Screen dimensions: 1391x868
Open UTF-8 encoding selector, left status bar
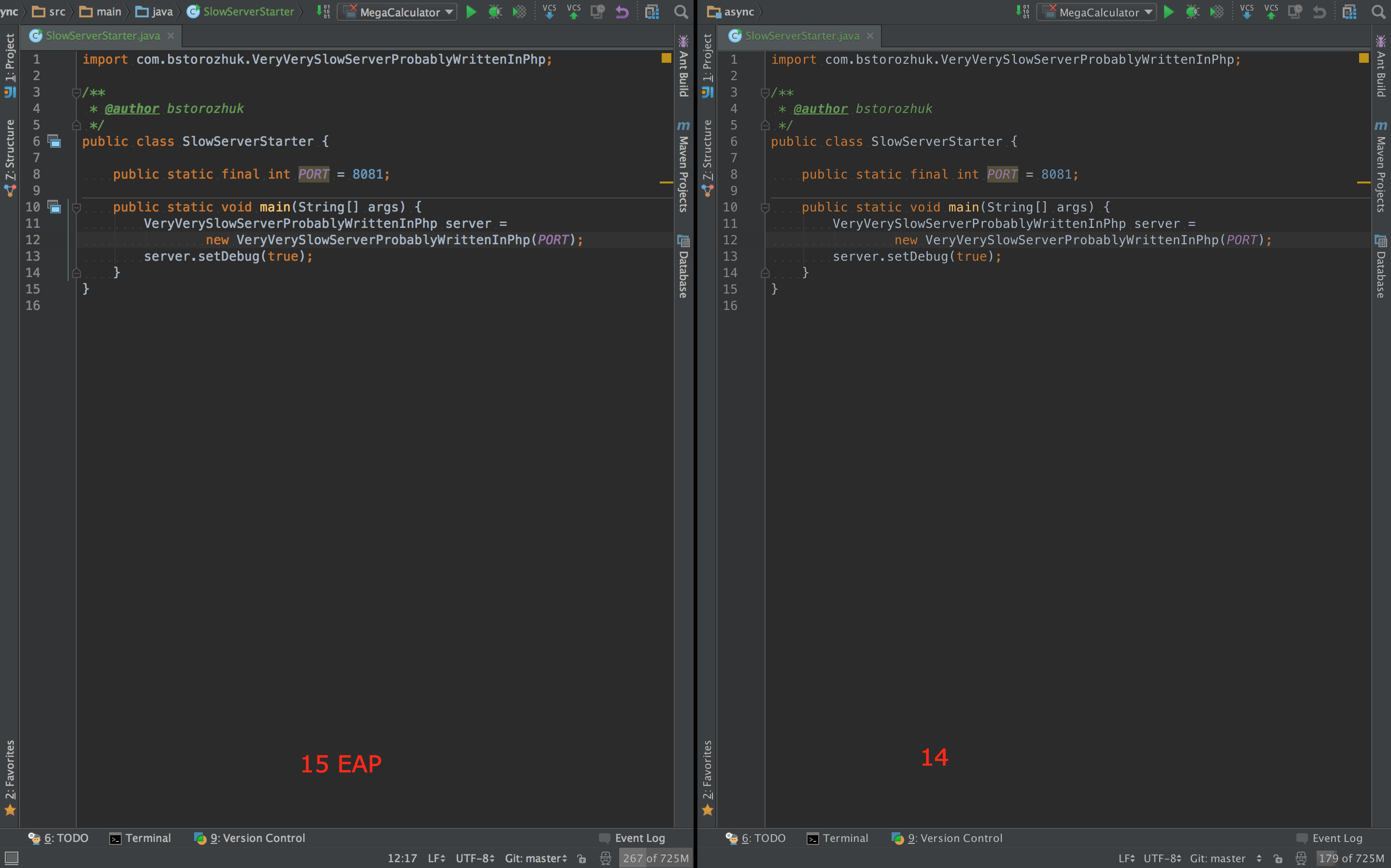coord(475,858)
